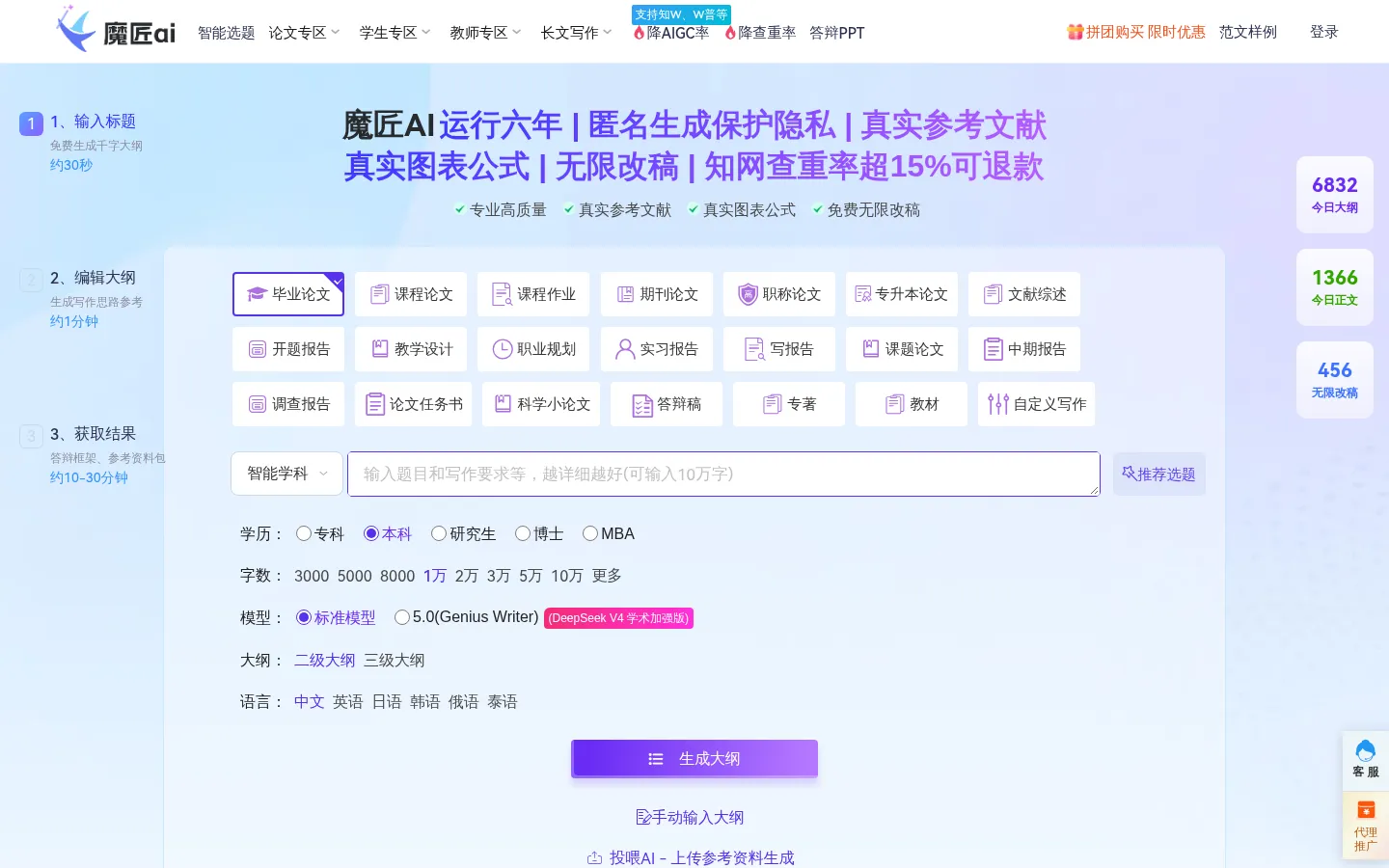
Task: Select language 泰语
Action: tap(503, 701)
